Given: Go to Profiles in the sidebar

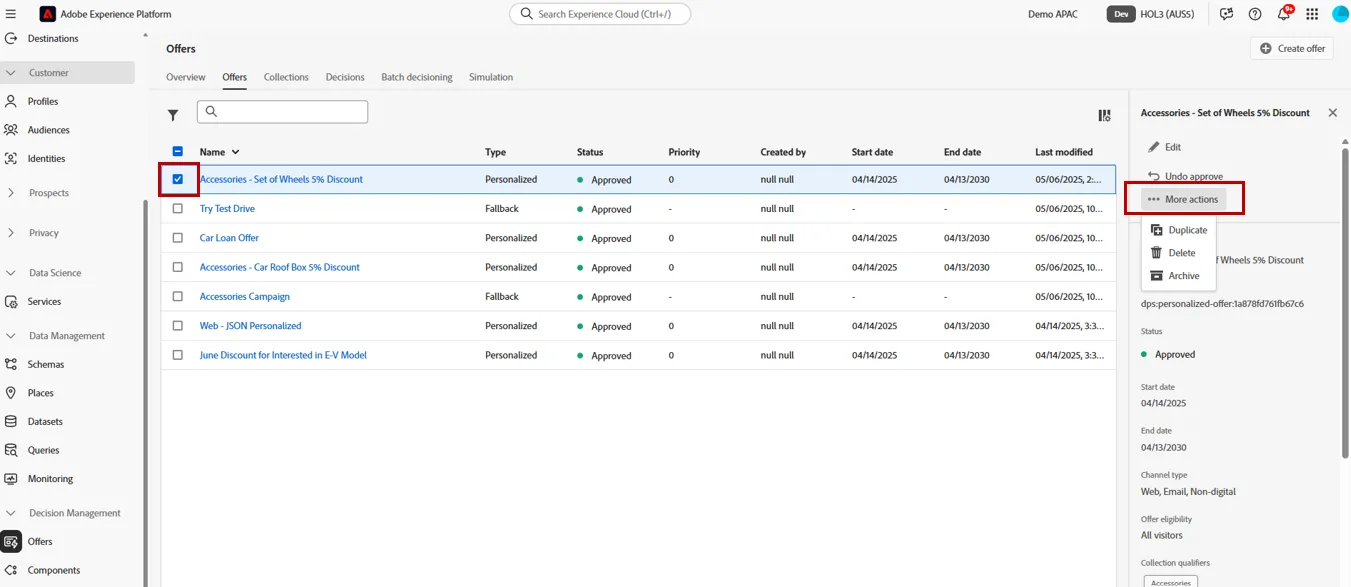Looking at the screenshot, I should coord(43,101).
